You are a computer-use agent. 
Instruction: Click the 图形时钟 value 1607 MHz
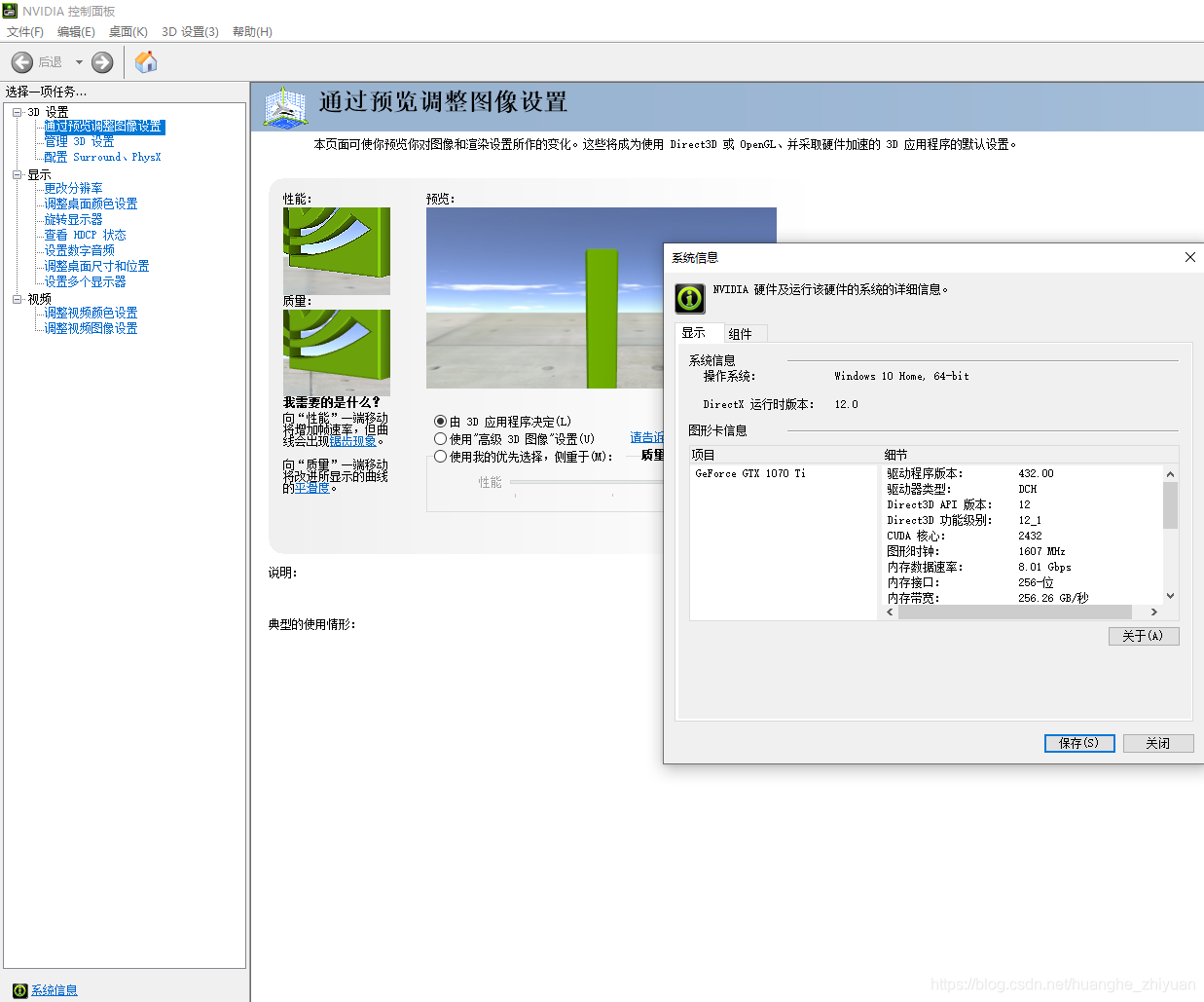(x=1042, y=551)
